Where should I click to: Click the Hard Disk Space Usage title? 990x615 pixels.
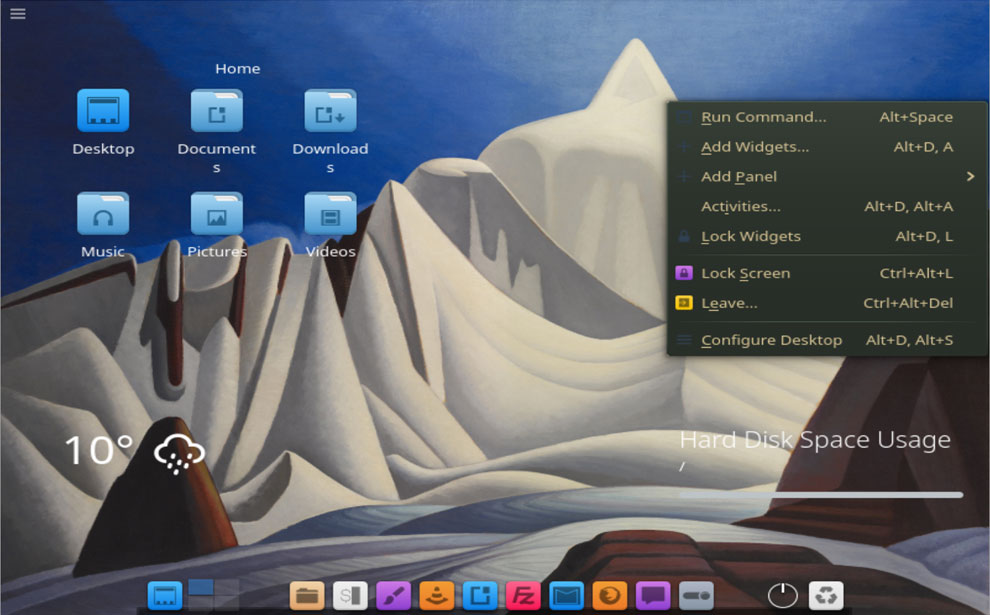point(815,439)
